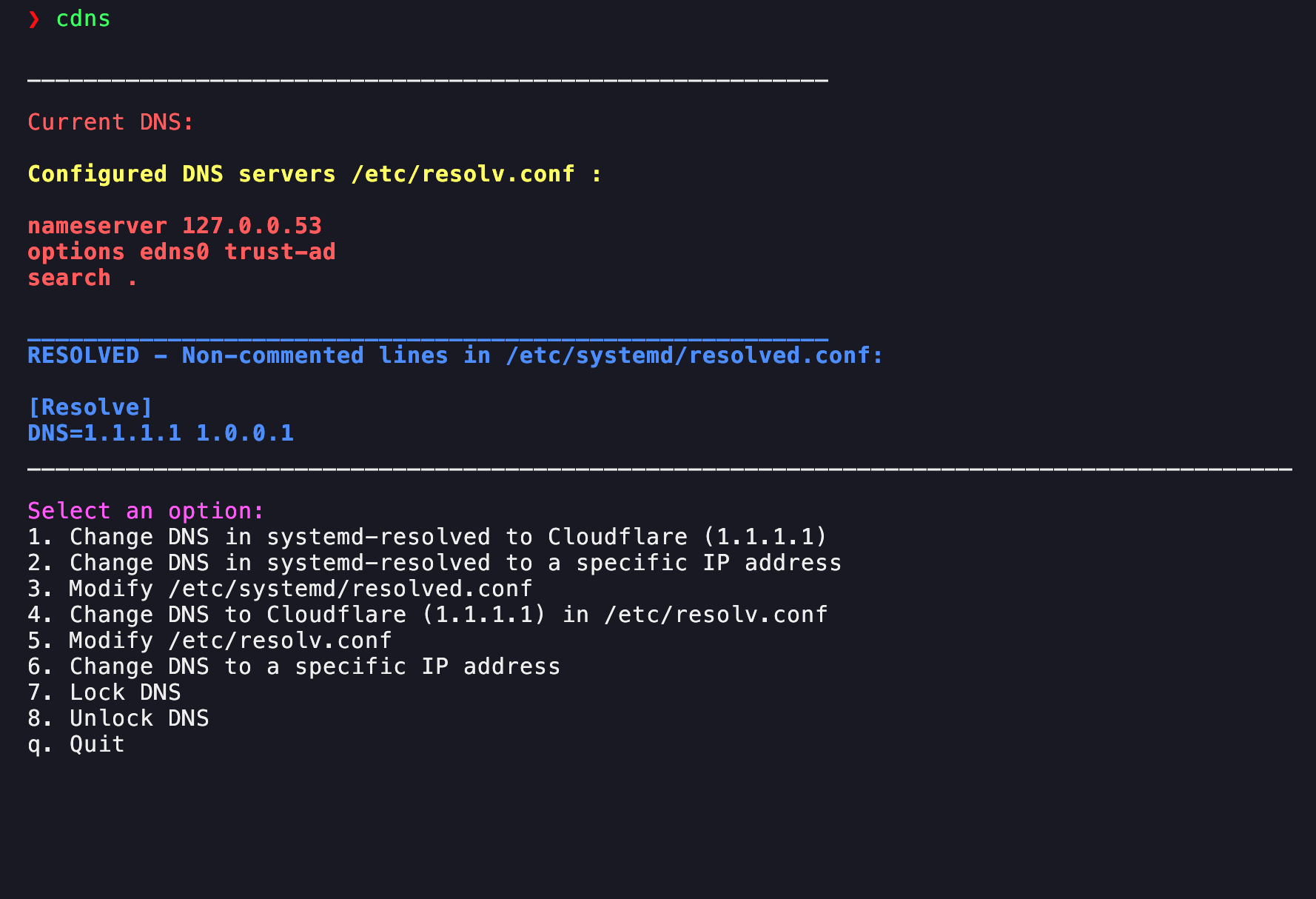This screenshot has height=899, width=1316.
Task: Click the 'nameserver 127.0.0.53' line
Action: point(175,226)
